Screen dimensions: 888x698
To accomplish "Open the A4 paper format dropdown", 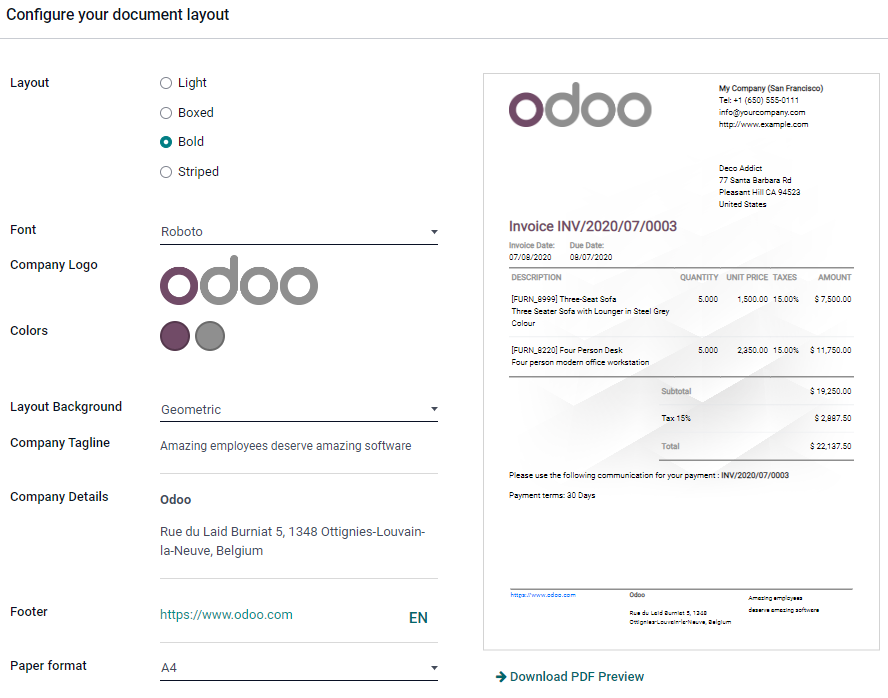I will (x=299, y=668).
